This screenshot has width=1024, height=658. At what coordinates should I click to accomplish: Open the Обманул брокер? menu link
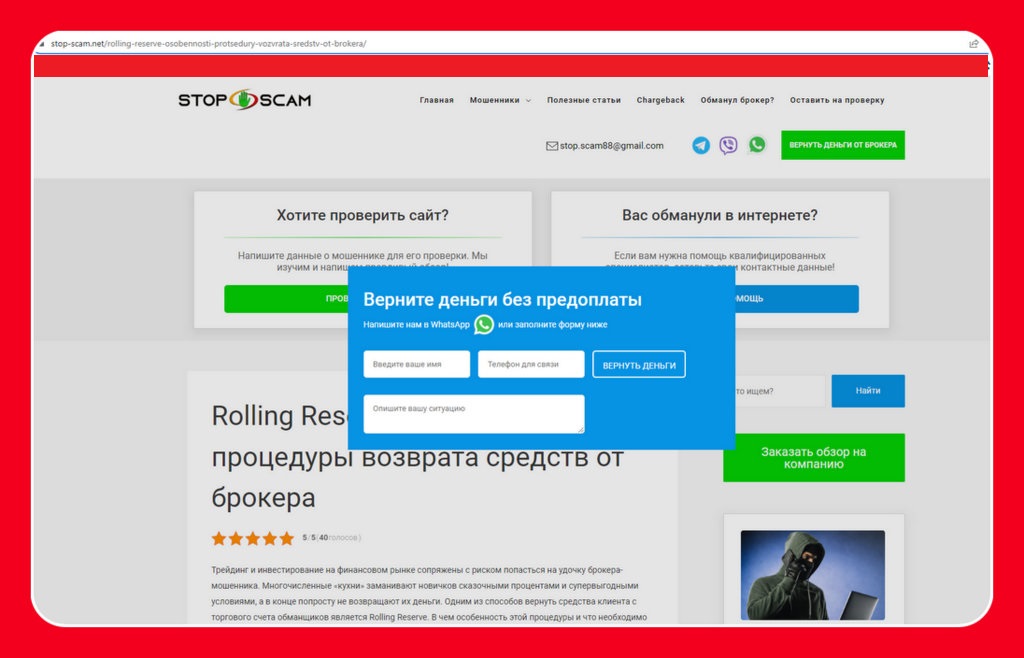point(737,100)
